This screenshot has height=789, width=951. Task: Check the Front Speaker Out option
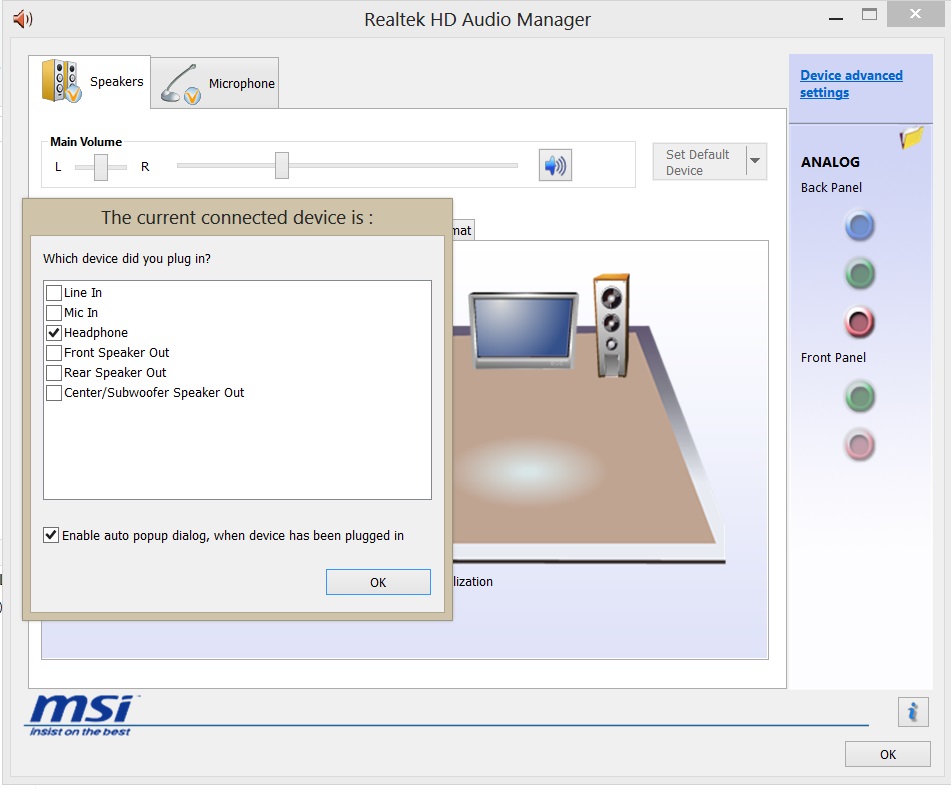click(54, 353)
